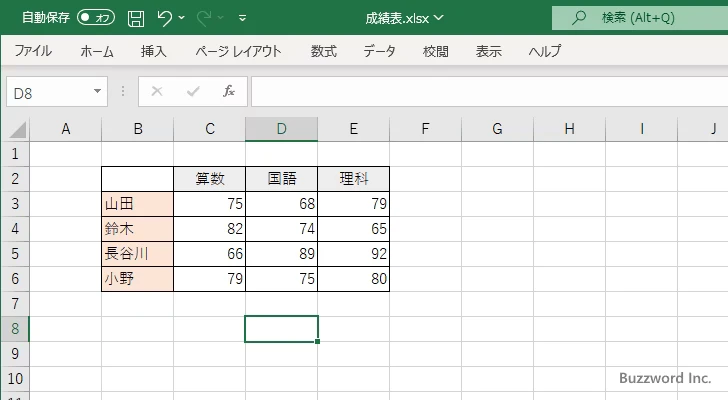Click cell containing 80

pyautogui.click(x=353, y=279)
